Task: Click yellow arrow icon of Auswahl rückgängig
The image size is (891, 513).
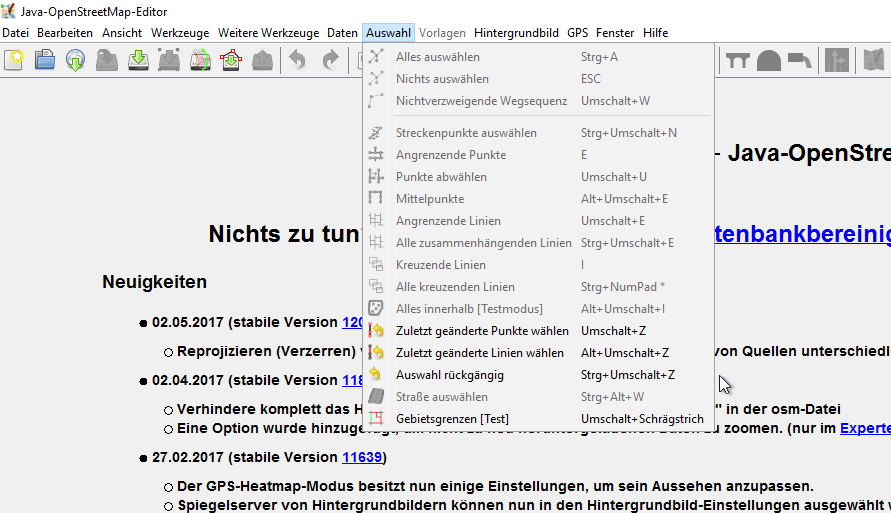Action: (376, 375)
